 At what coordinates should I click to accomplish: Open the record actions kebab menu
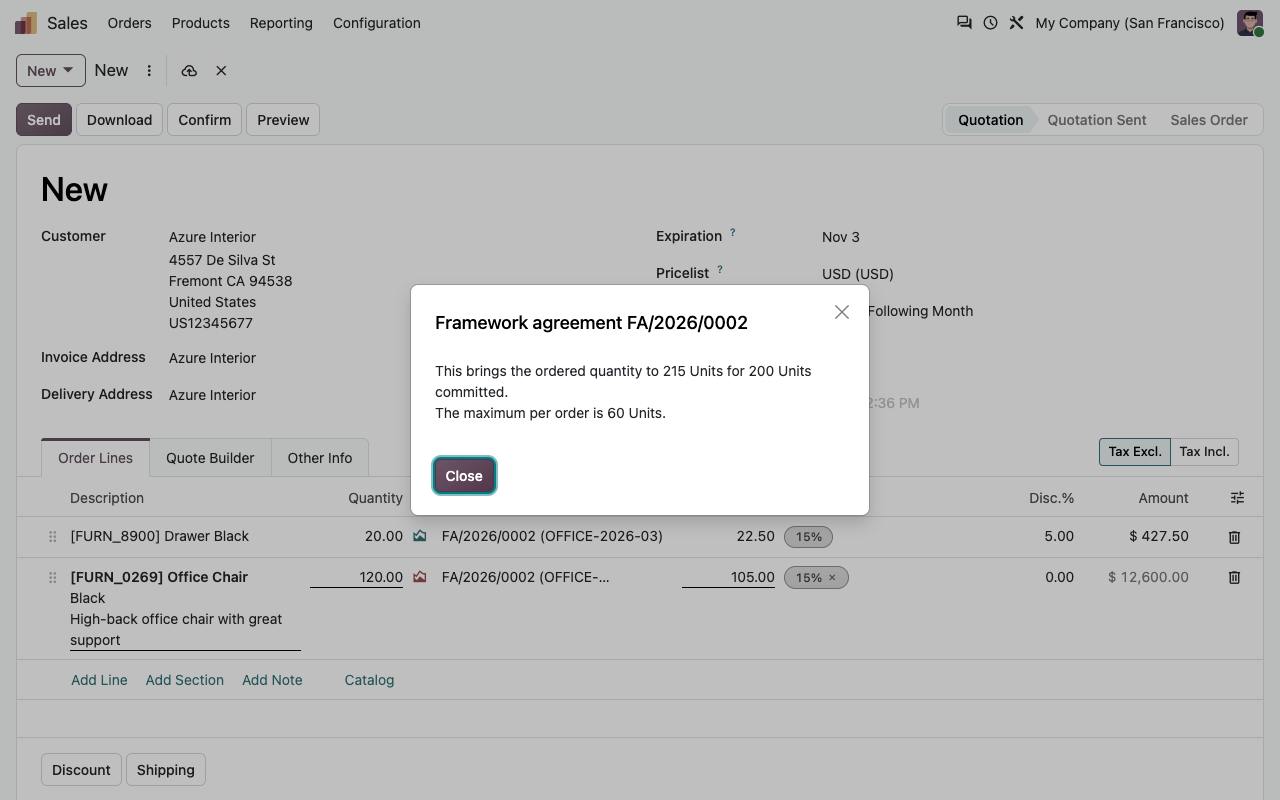click(x=149, y=71)
